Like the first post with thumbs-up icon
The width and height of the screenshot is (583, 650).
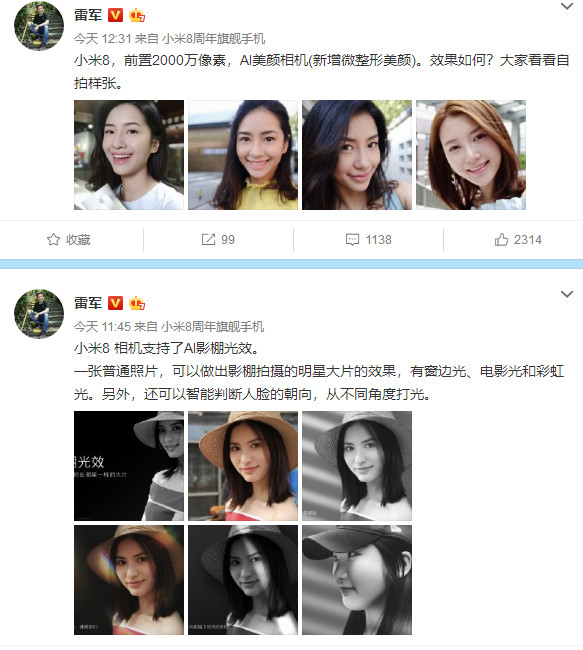pos(501,240)
